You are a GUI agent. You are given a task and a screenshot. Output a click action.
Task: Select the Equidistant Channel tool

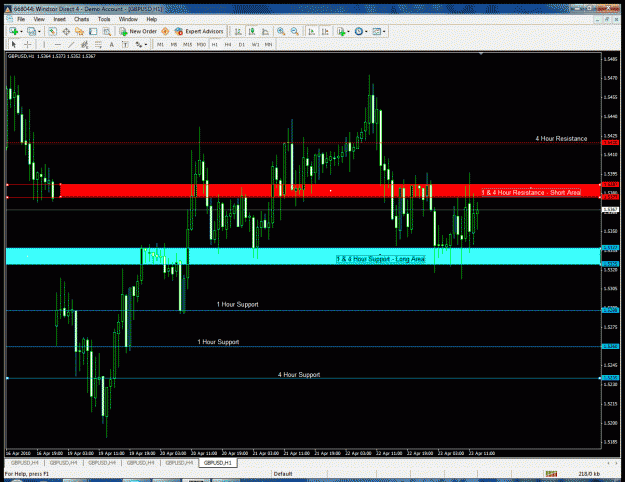click(85, 44)
